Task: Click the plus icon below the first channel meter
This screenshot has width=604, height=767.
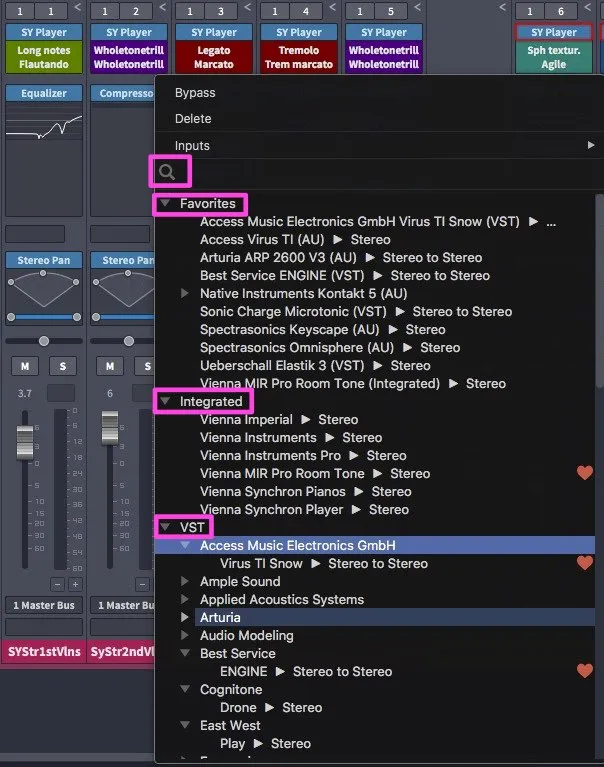Action: 75,584
